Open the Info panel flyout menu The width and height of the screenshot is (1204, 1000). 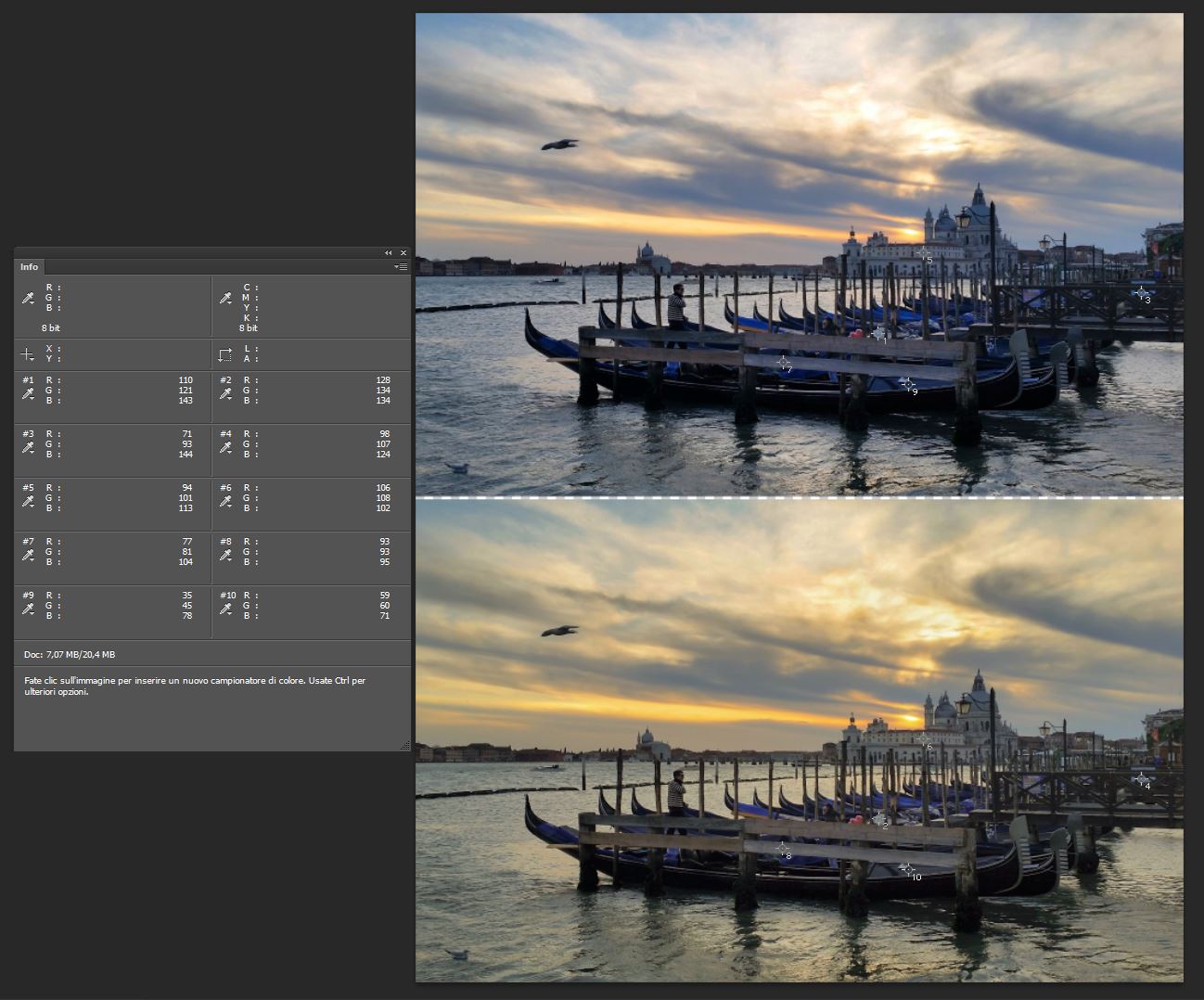click(x=401, y=267)
